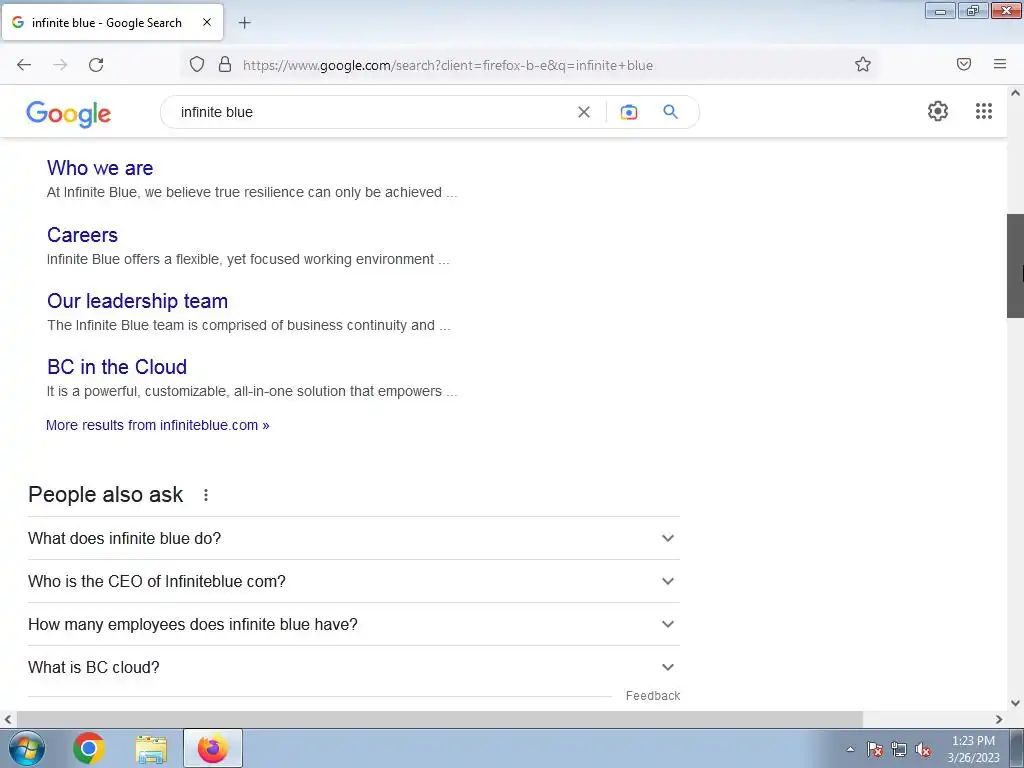
Task: Search by image with camera icon
Action: (x=629, y=112)
